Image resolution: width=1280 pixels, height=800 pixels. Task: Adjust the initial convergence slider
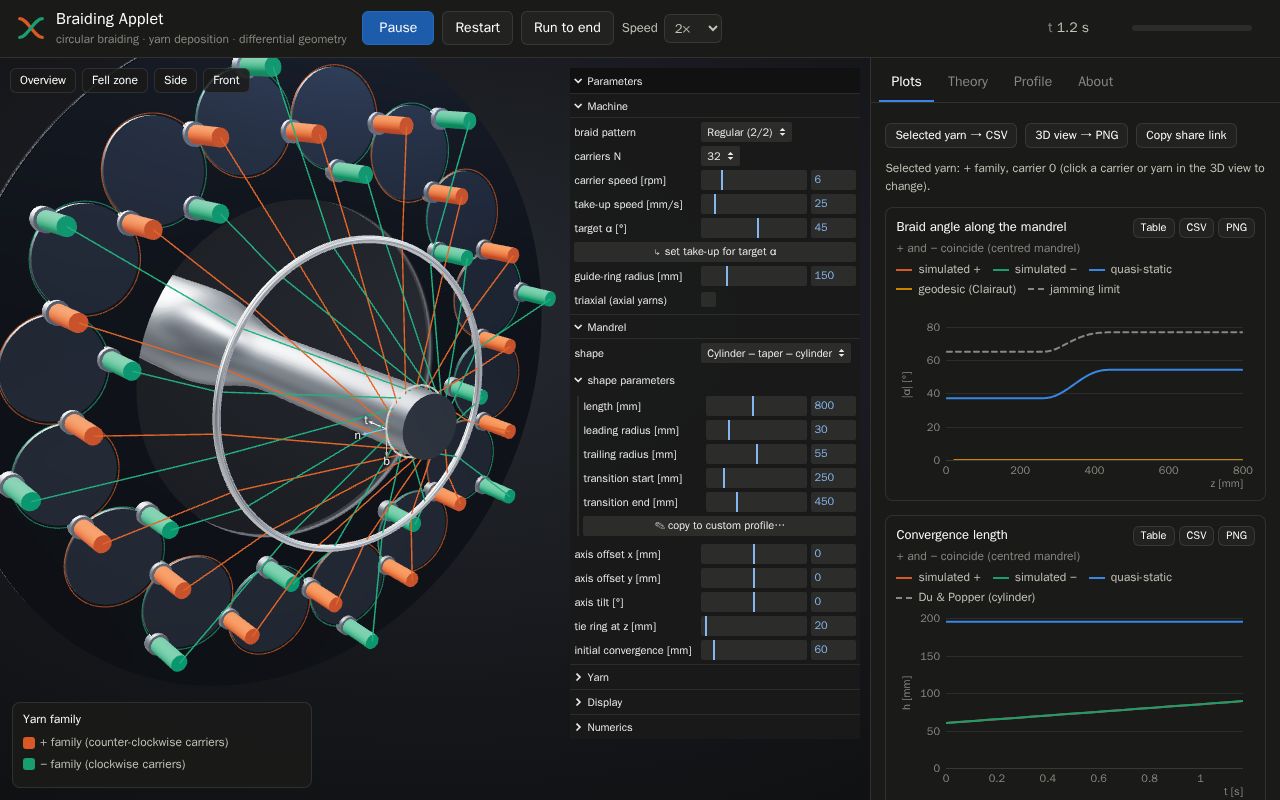[754, 650]
